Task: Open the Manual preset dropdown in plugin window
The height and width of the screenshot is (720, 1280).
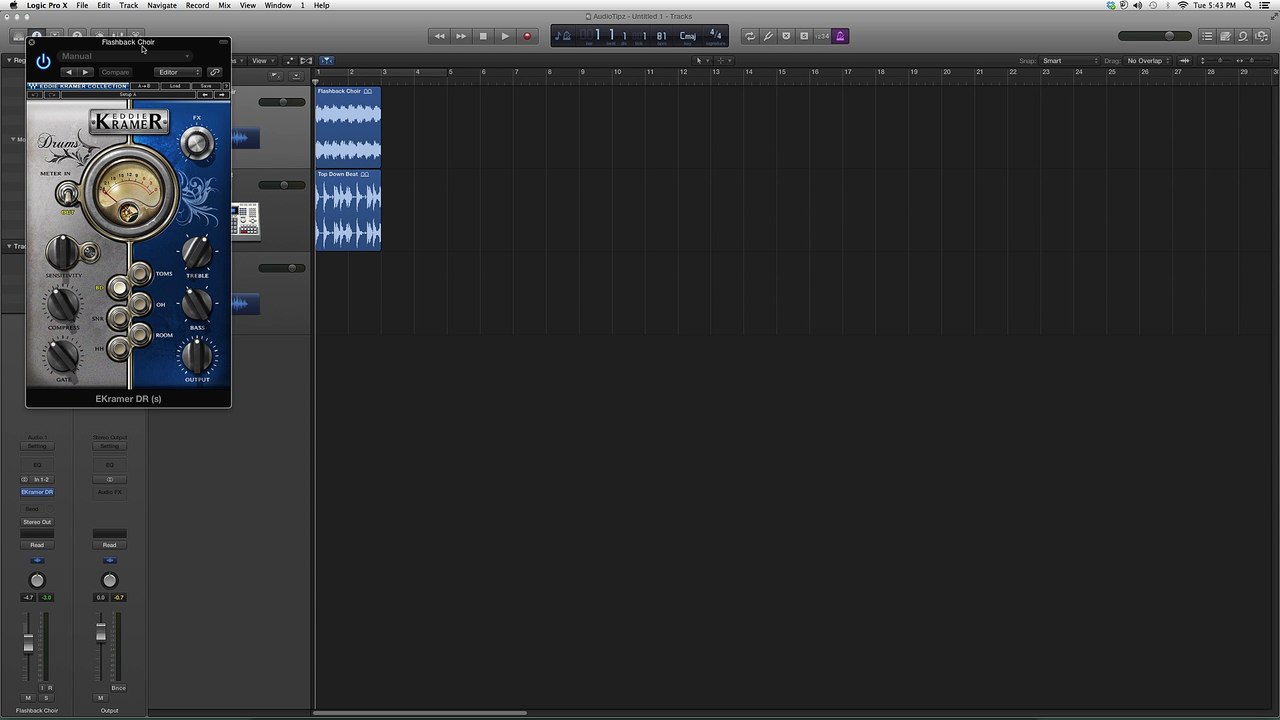Action: click(x=125, y=56)
